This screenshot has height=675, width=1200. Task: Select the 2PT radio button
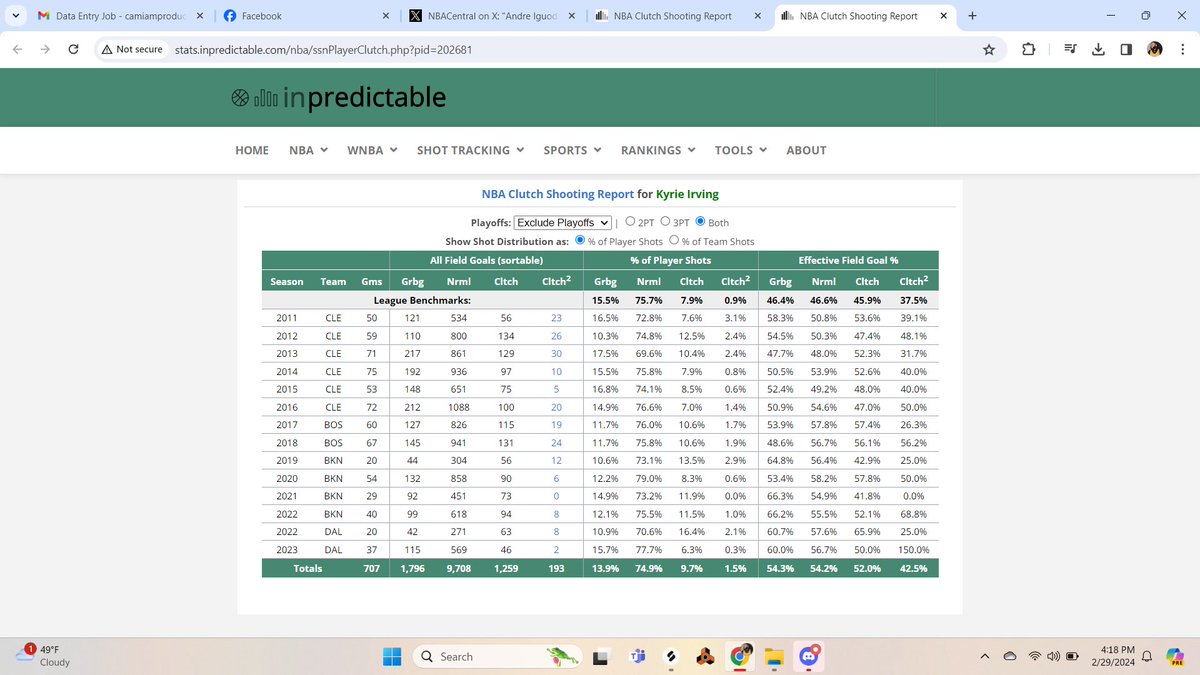(631, 223)
